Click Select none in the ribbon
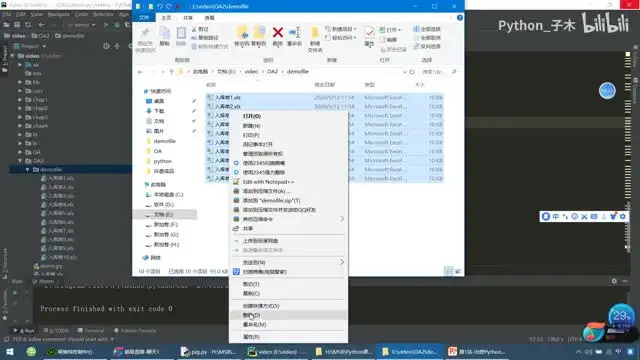 (x=427, y=38)
